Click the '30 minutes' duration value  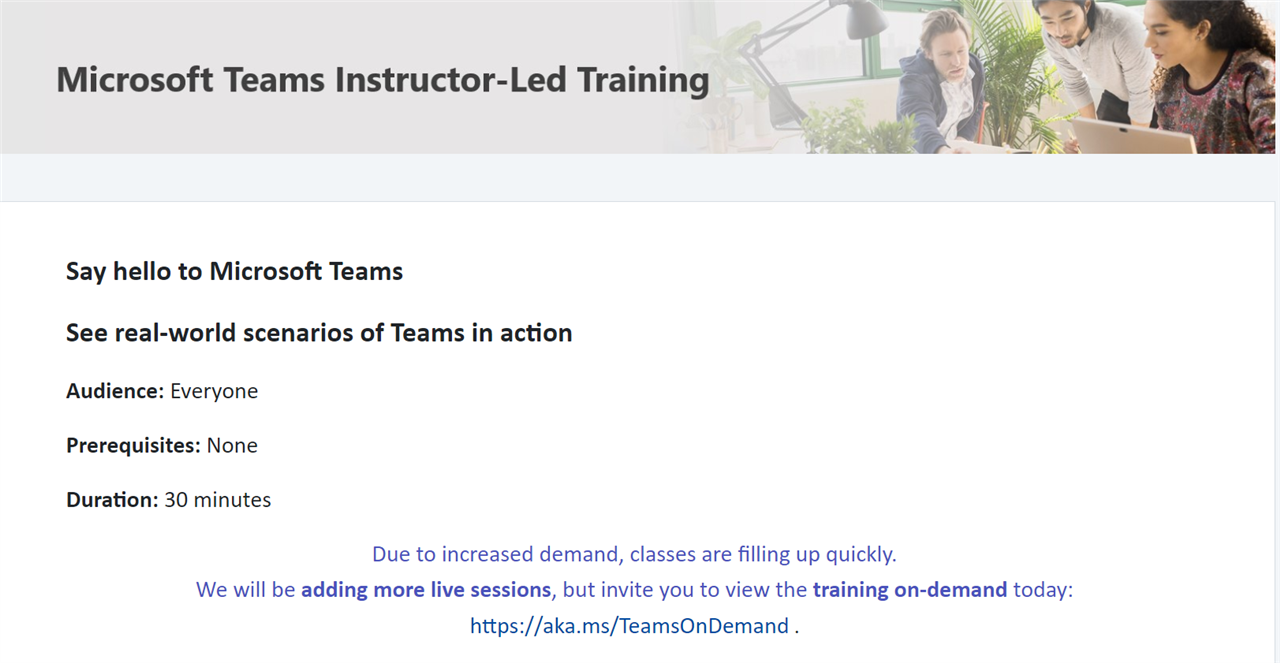[218, 499]
